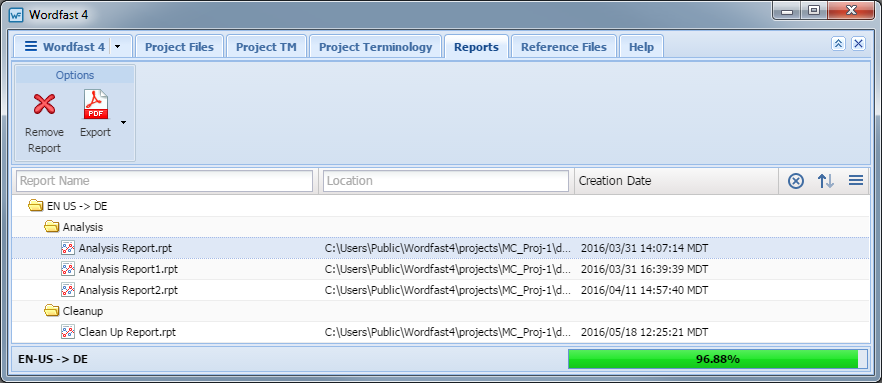The height and width of the screenshot is (383, 882).
Task: Click the Export PDF icon
Action: pyautogui.click(x=96, y=105)
